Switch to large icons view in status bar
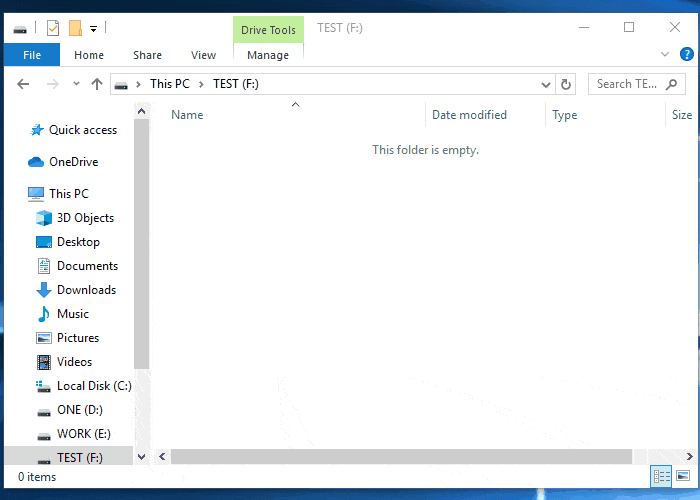This screenshot has height=500, width=700. pyautogui.click(x=683, y=477)
